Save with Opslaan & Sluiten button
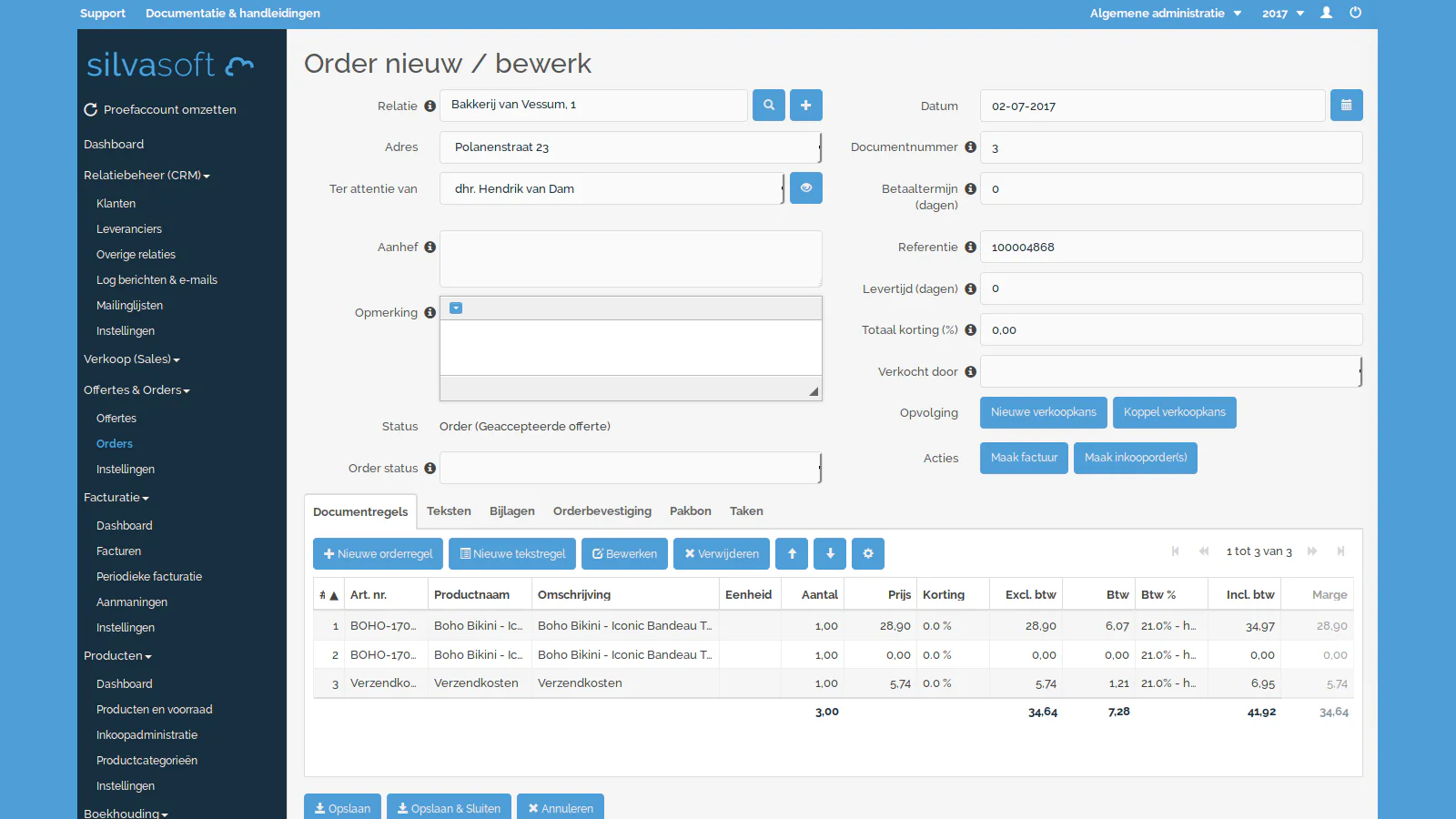 click(x=449, y=807)
